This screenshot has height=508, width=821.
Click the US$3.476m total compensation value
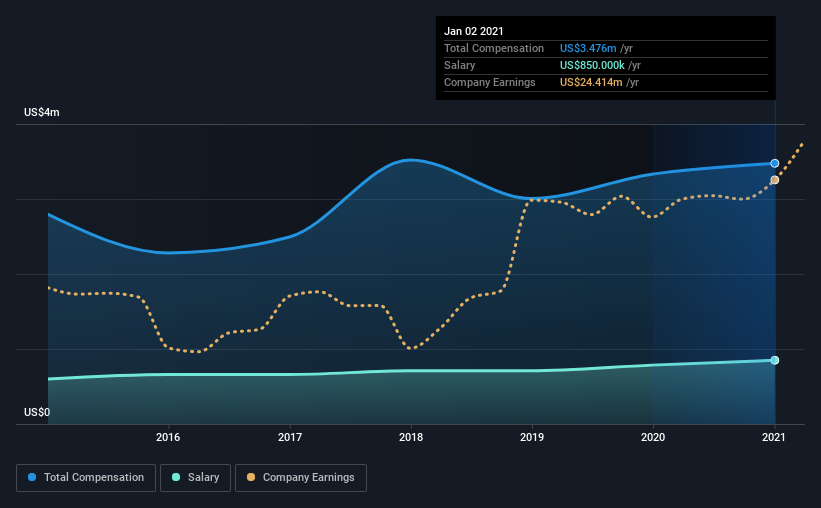(x=588, y=48)
